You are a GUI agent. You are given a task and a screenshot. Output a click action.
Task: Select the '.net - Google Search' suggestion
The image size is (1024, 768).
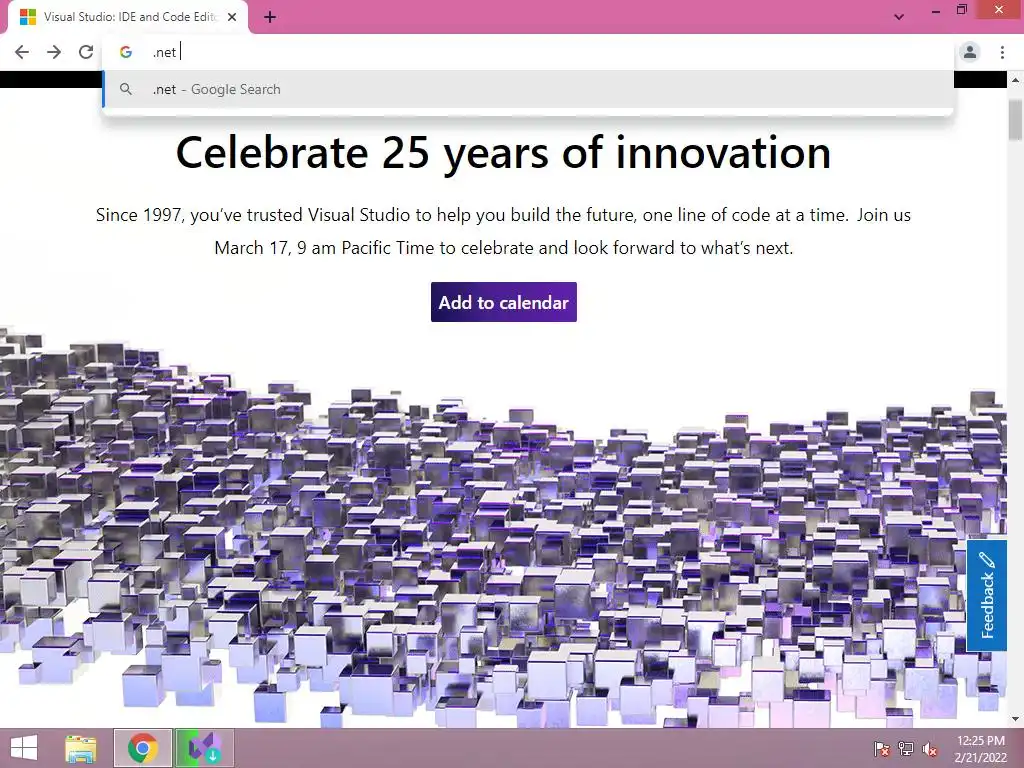[x=528, y=89]
